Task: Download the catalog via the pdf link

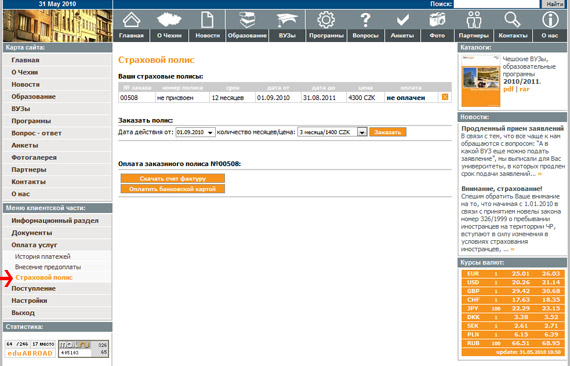Action: (508, 89)
